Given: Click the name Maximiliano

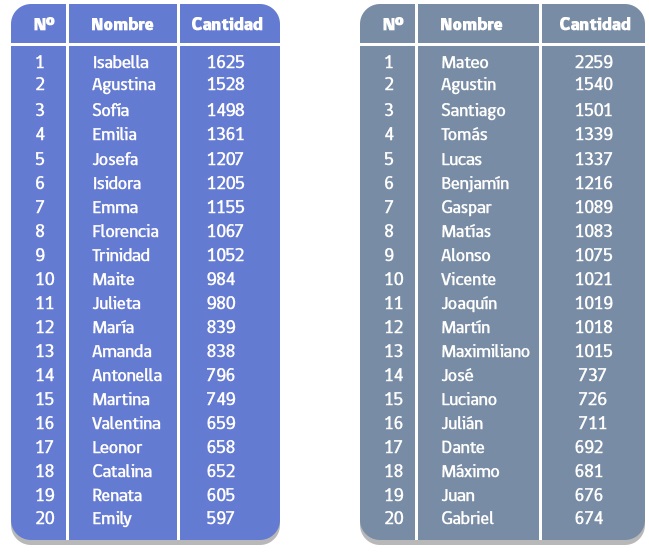Looking at the screenshot, I should [485, 351].
